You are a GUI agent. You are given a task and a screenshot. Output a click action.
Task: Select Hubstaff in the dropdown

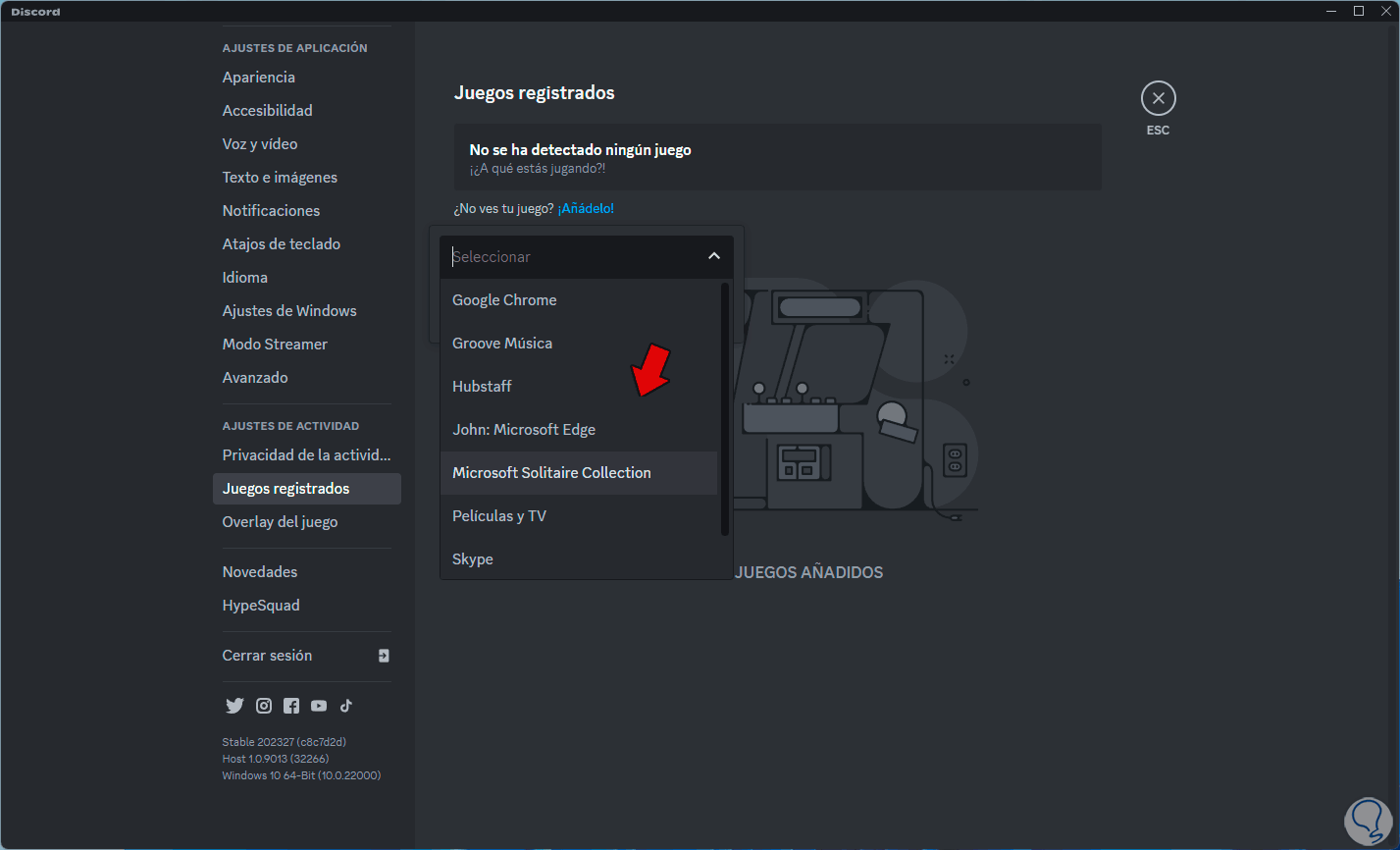click(580, 387)
